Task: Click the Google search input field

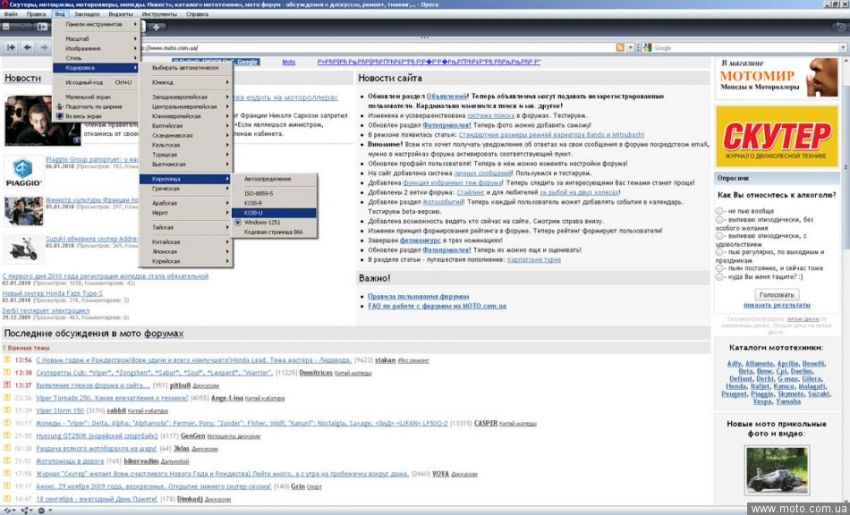Action: click(745, 48)
